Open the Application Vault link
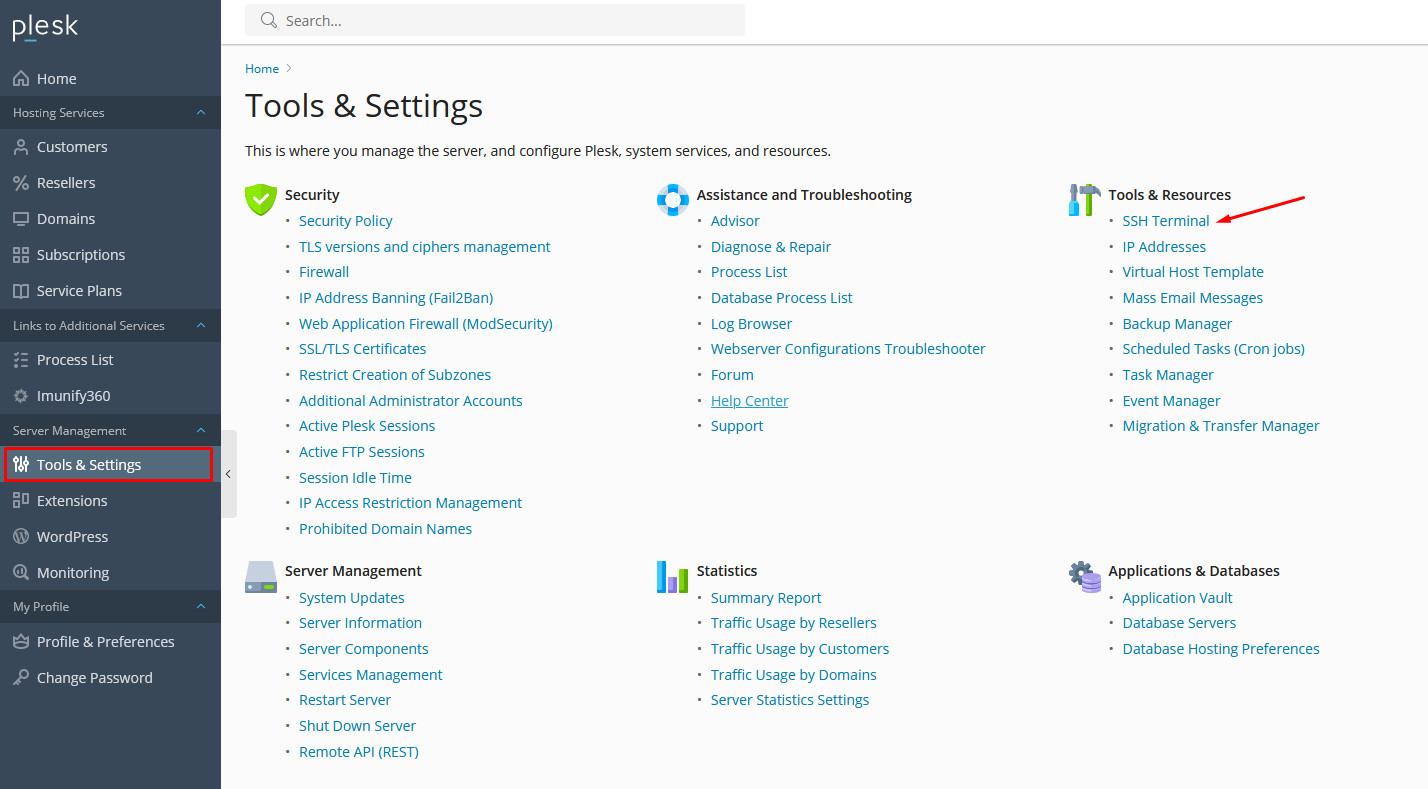Viewport: 1428px width, 789px height. tap(1177, 597)
